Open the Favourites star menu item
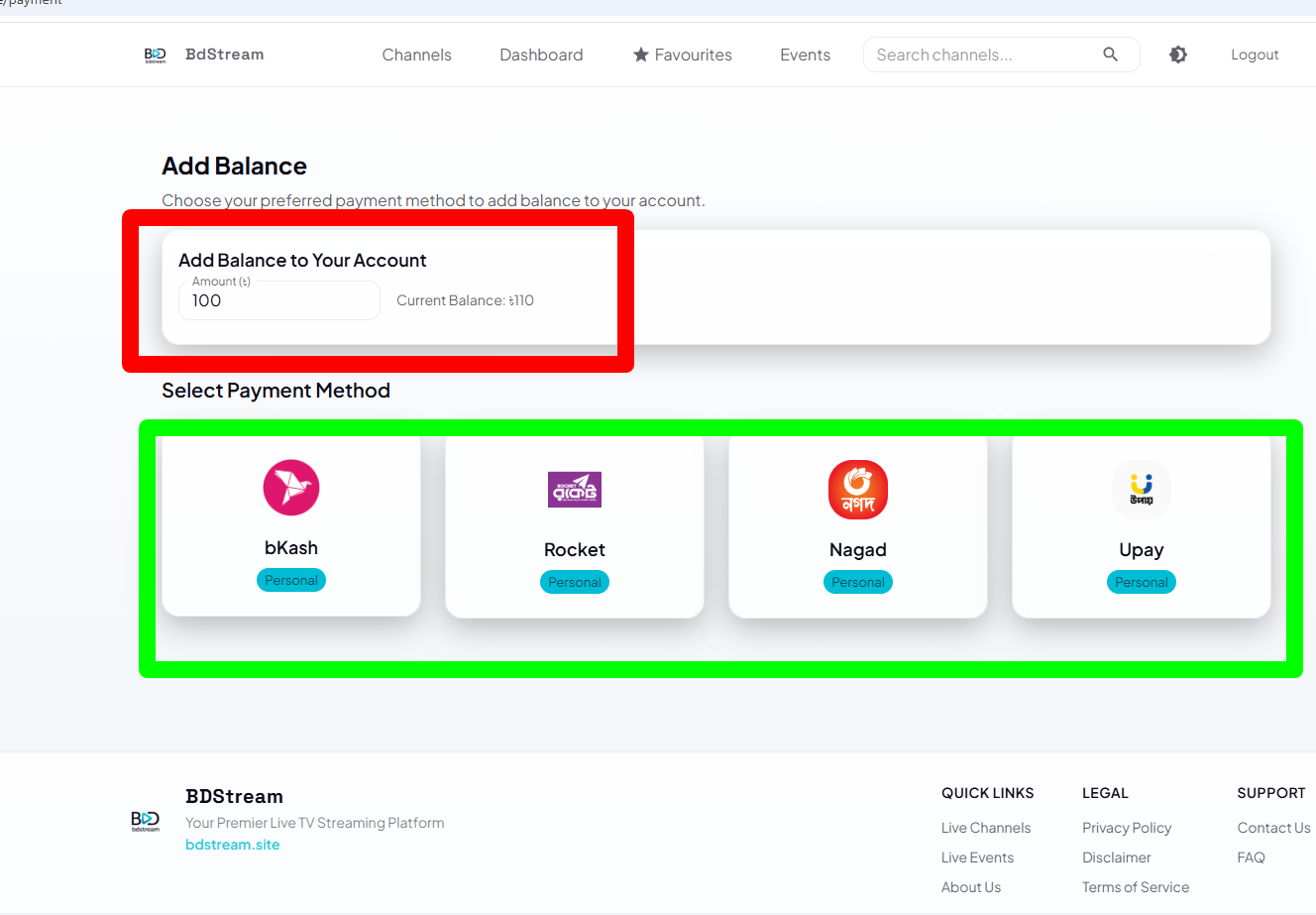 [683, 55]
